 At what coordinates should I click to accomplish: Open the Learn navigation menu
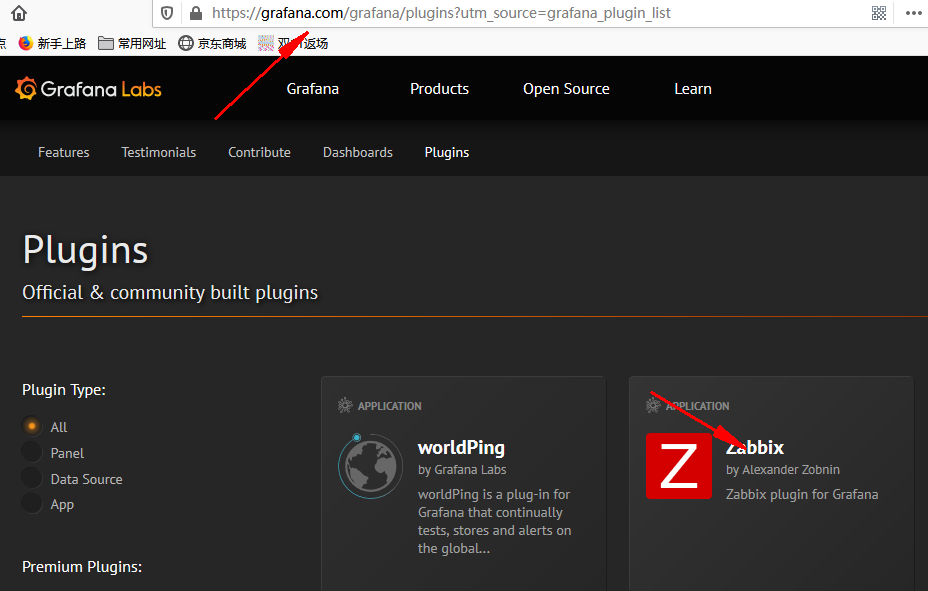[x=693, y=89]
